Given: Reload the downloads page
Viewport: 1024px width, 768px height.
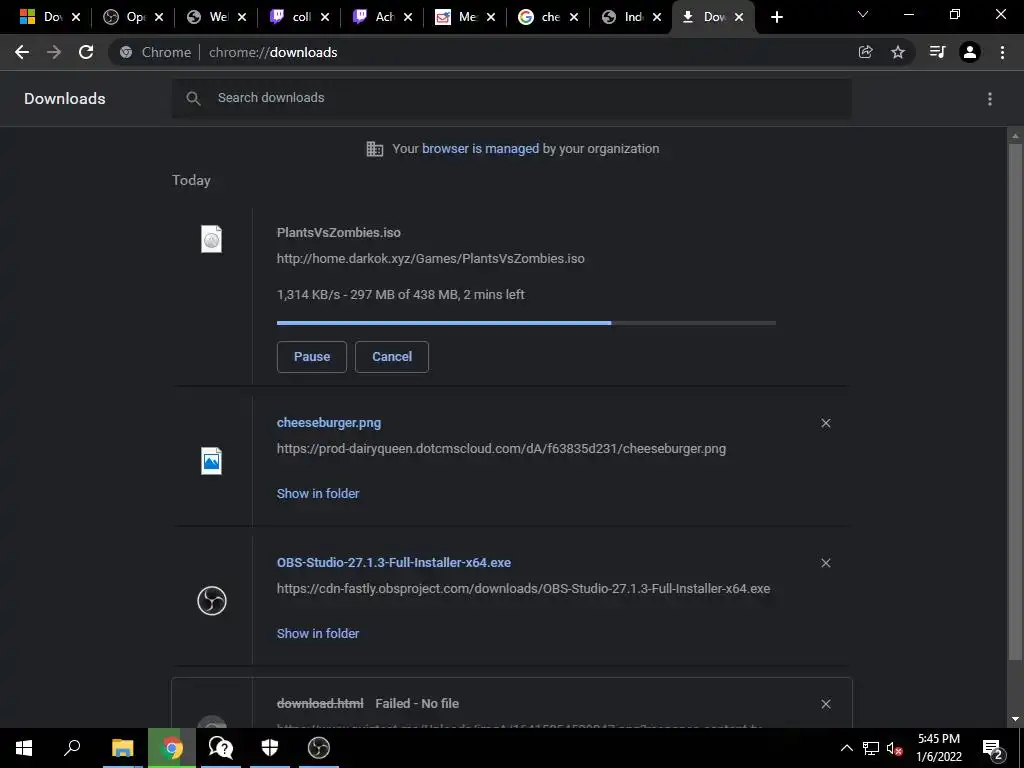Looking at the screenshot, I should point(86,52).
